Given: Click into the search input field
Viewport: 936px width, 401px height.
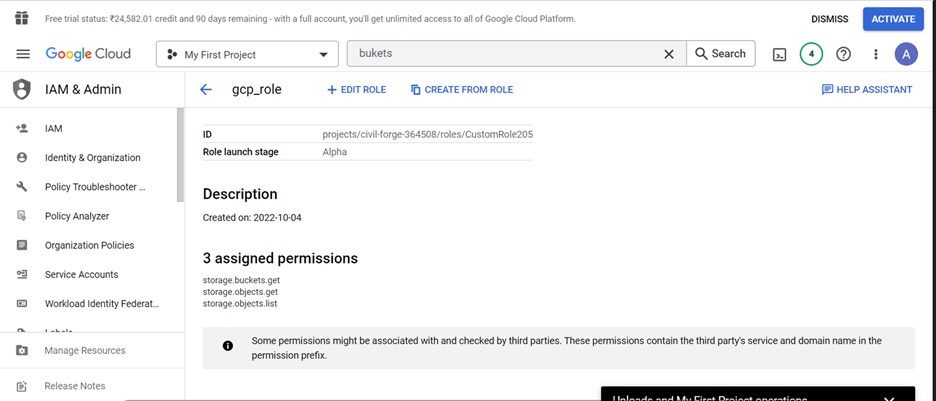Looking at the screenshot, I should pyautogui.click(x=505, y=54).
